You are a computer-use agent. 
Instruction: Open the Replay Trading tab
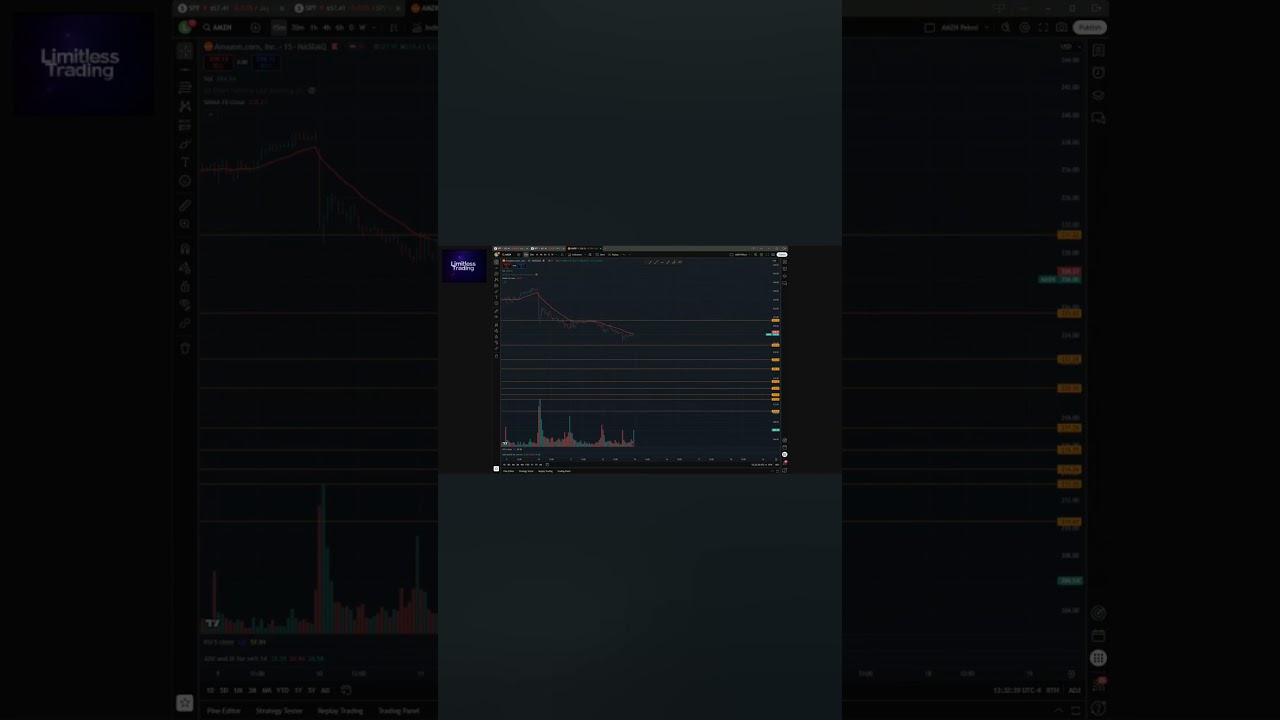tap(340, 710)
